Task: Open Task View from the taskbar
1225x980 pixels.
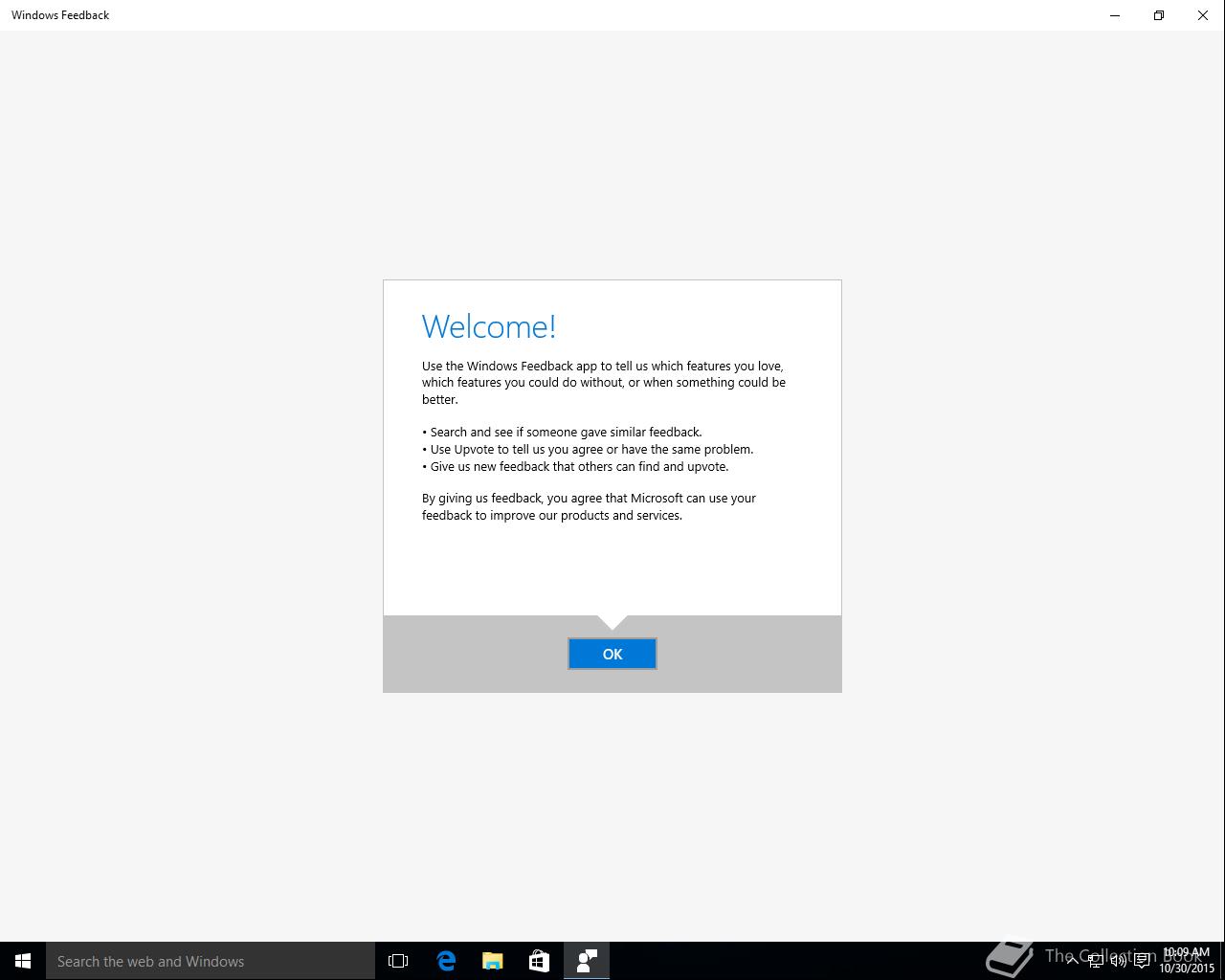Action: pyautogui.click(x=398, y=961)
